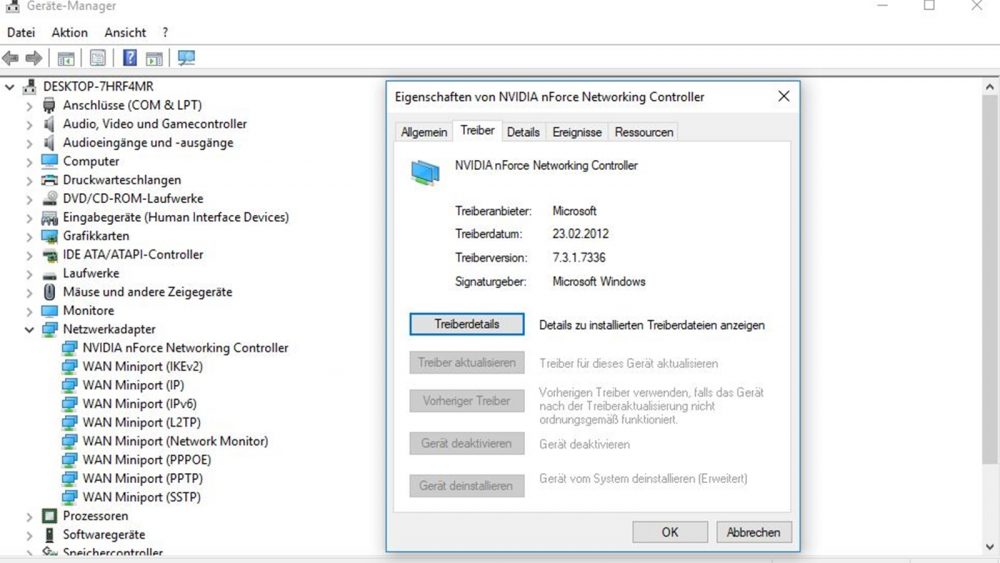Click the Anschlüsse (COM & LPT) device icon
1000x563 pixels.
point(49,105)
